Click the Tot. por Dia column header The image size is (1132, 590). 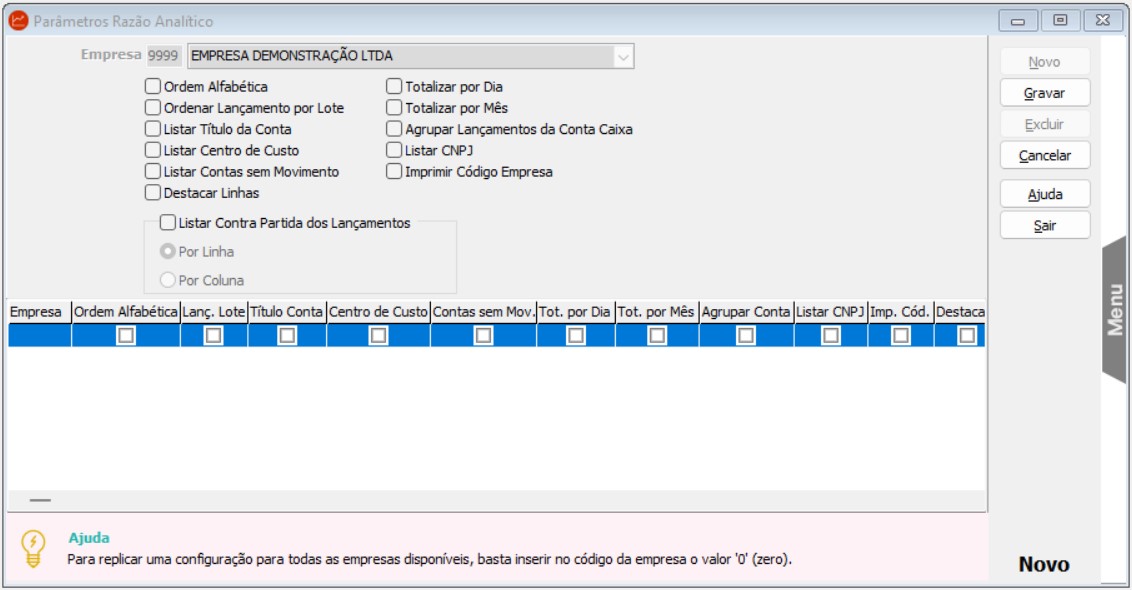[x=575, y=312]
